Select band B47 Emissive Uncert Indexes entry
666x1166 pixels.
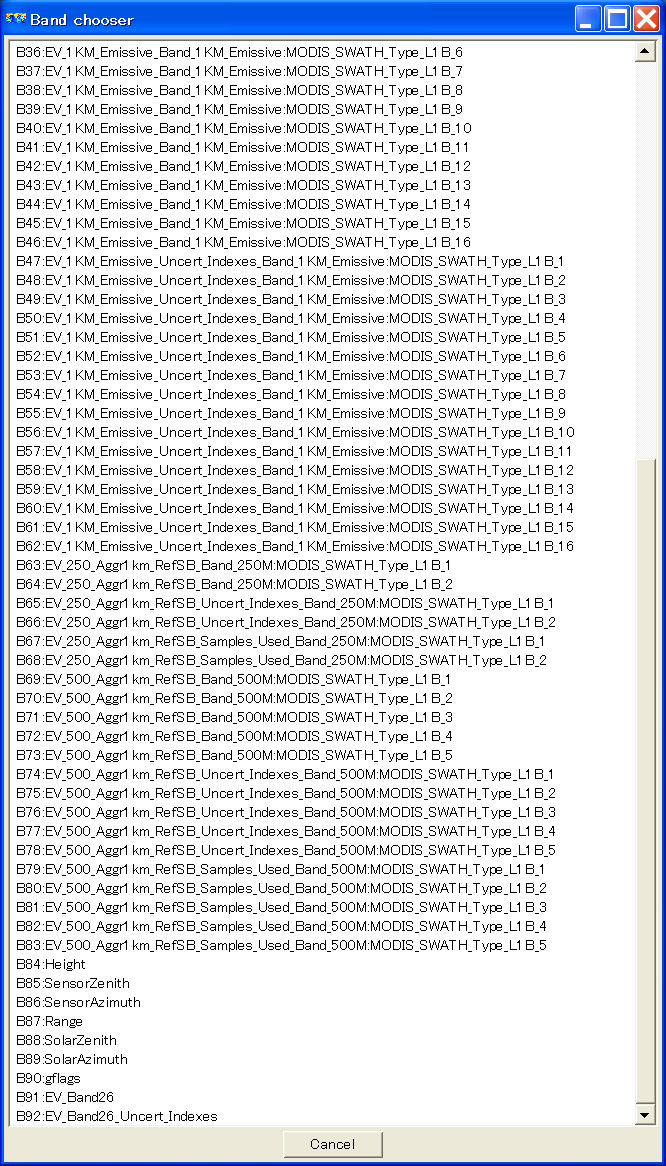coord(291,261)
